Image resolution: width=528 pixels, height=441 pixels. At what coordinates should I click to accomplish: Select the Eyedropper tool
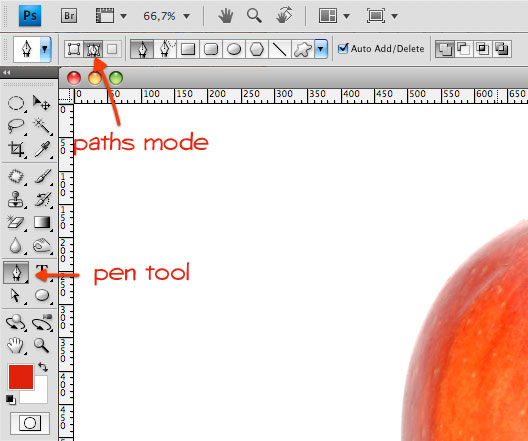tap(43, 149)
